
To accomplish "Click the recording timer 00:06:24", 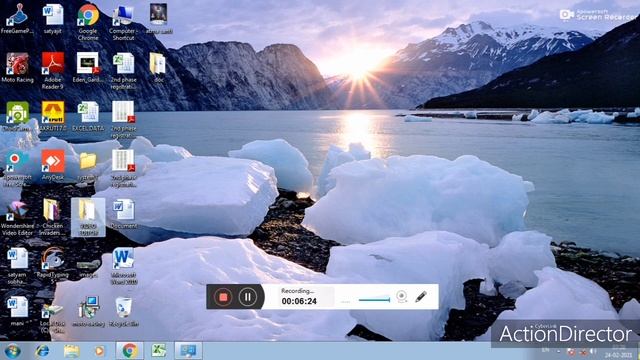I will click(x=299, y=301).
